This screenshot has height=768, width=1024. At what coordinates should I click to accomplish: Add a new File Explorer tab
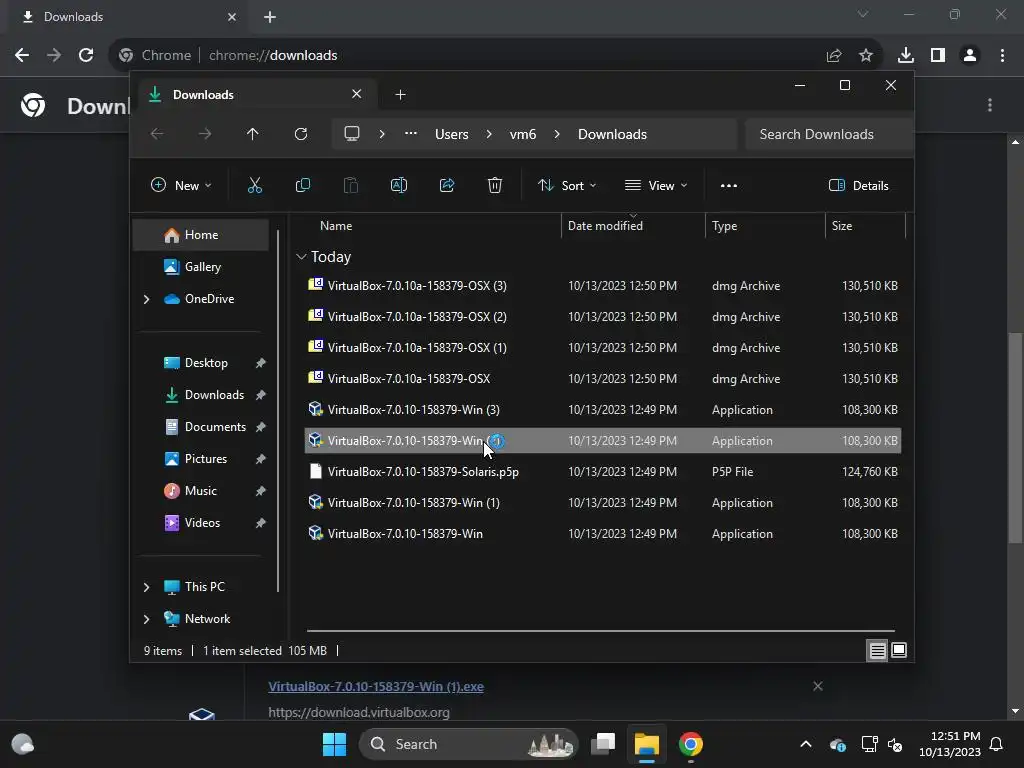(x=400, y=95)
